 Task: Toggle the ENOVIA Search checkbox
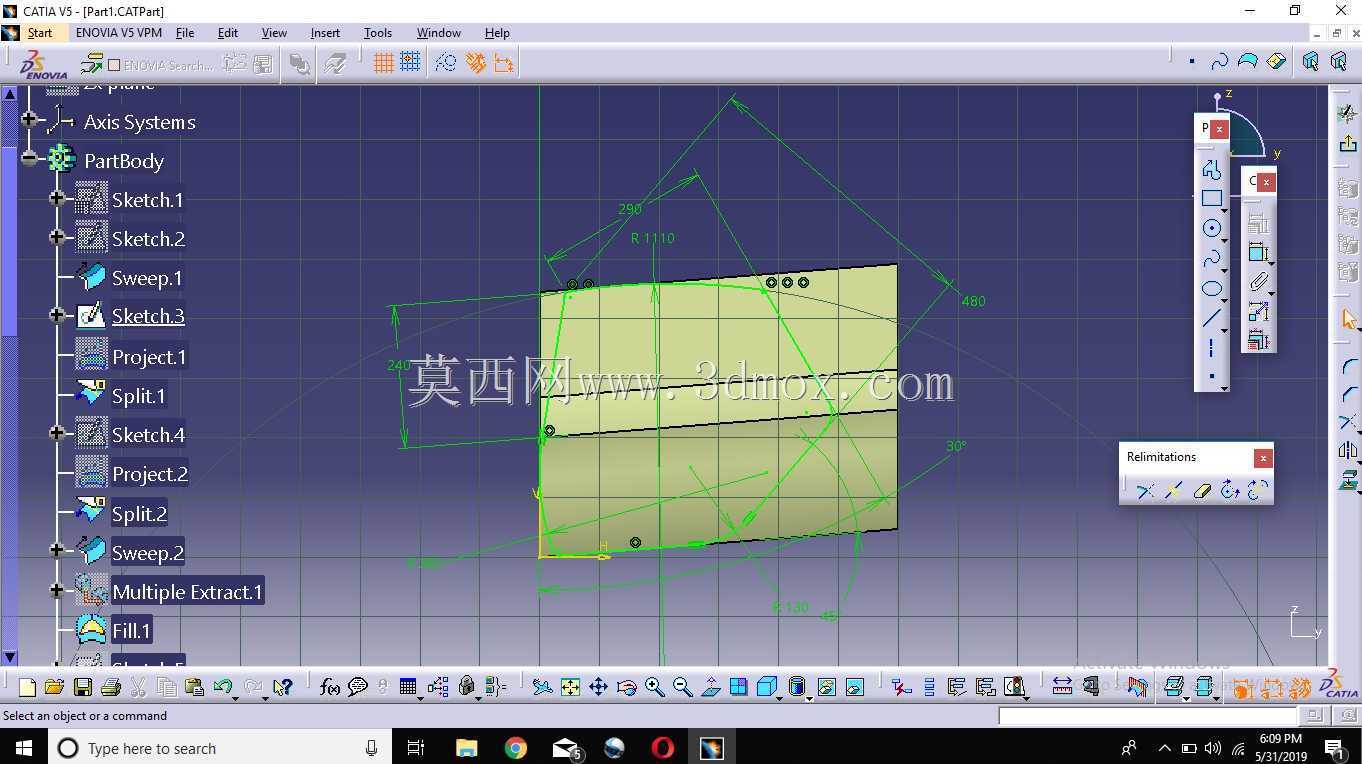(x=114, y=65)
